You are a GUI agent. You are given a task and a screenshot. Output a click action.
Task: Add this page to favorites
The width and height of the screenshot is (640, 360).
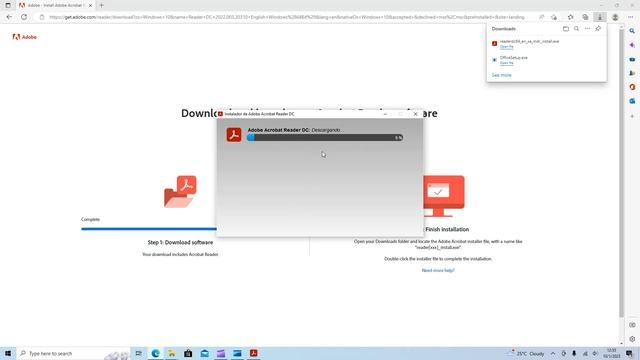point(554,17)
